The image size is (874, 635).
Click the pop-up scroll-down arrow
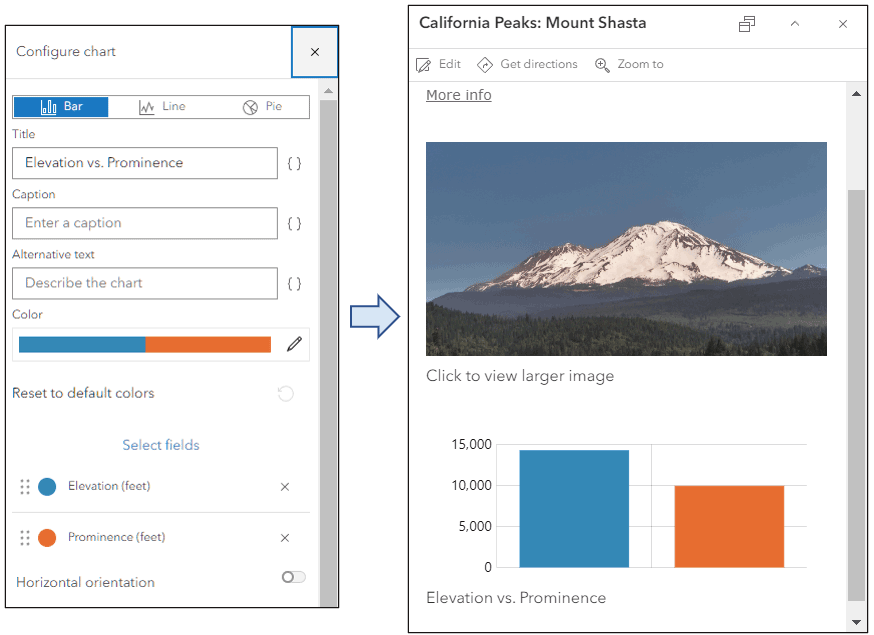click(856, 623)
